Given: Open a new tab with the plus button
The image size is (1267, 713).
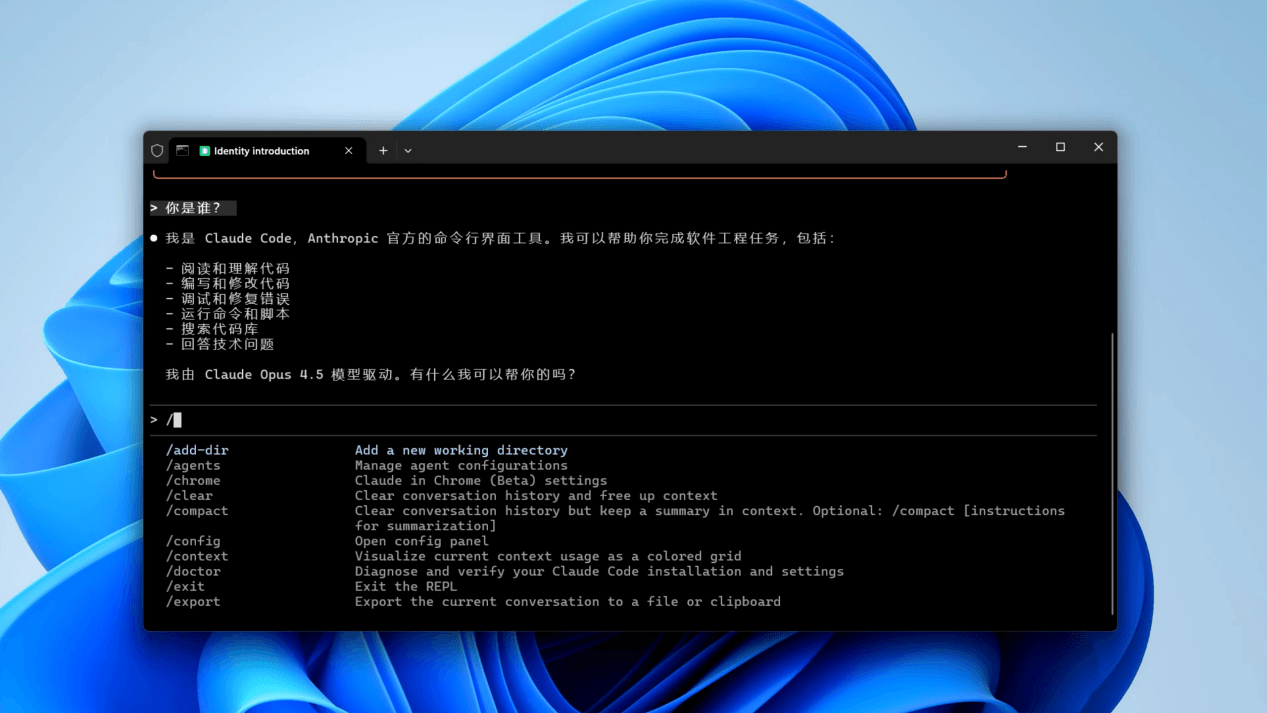Looking at the screenshot, I should click(x=383, y=151).
